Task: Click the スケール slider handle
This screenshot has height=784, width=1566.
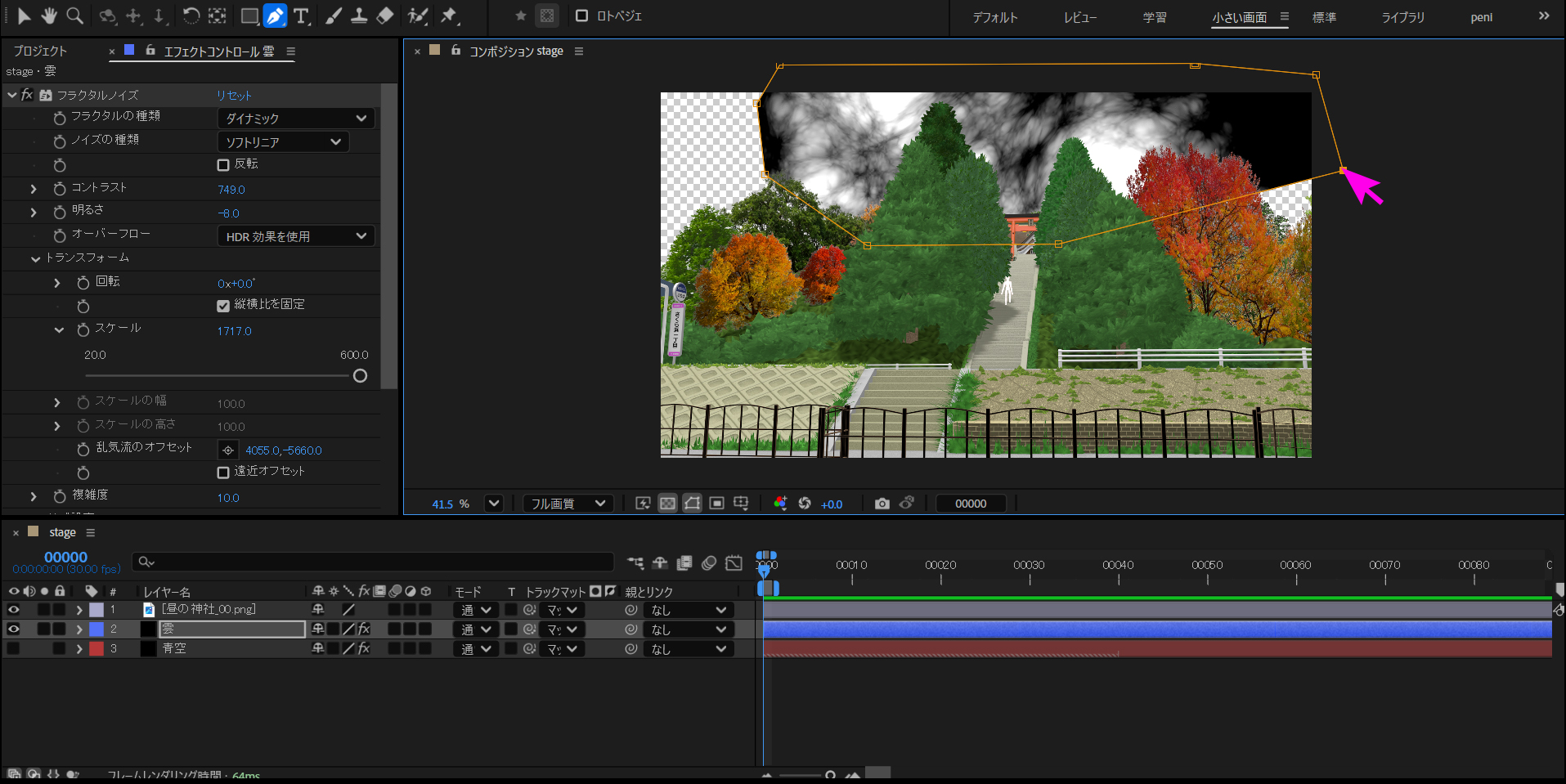Action: point(360,376)
